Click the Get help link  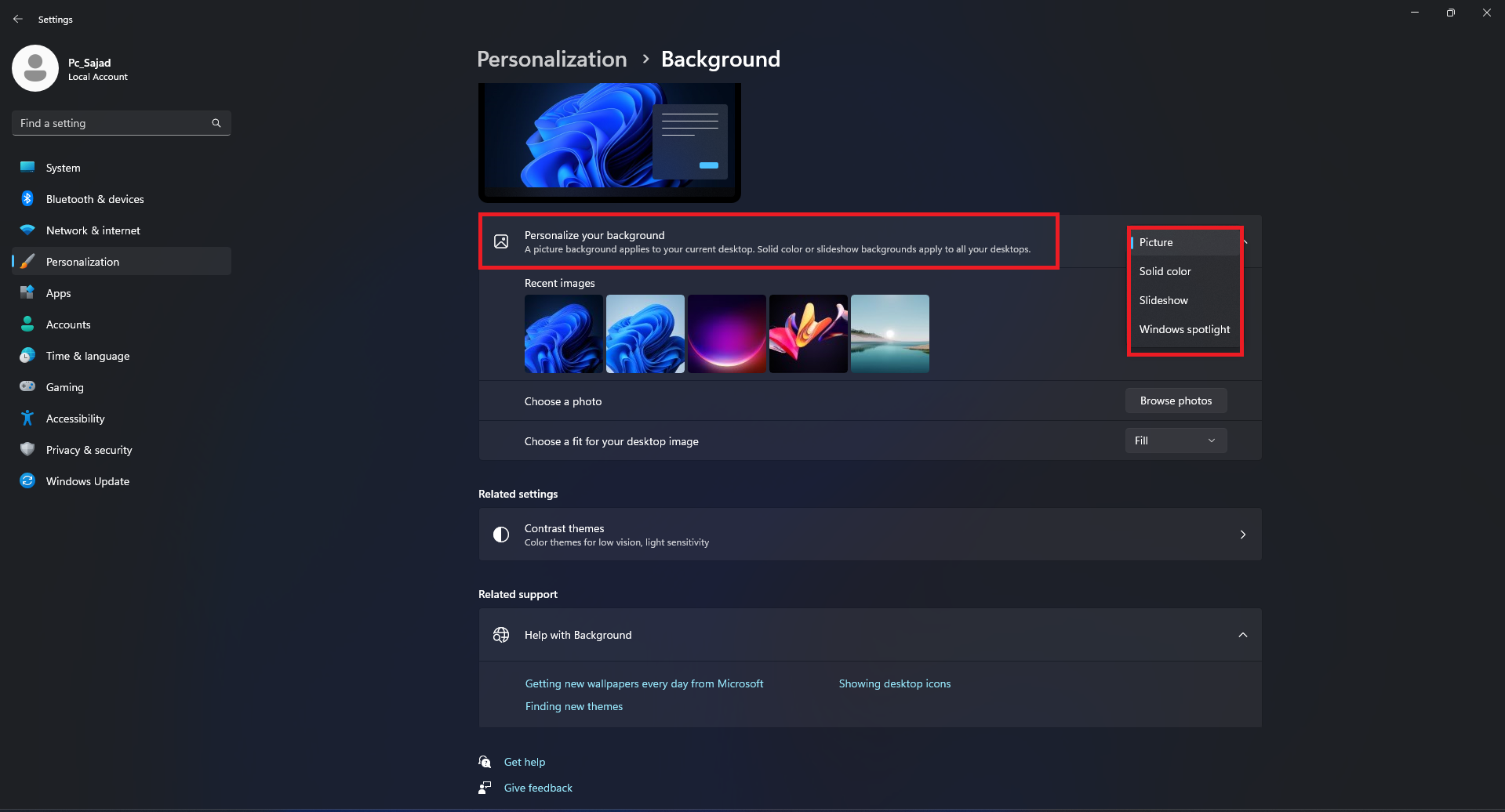(x=525, y=762)
